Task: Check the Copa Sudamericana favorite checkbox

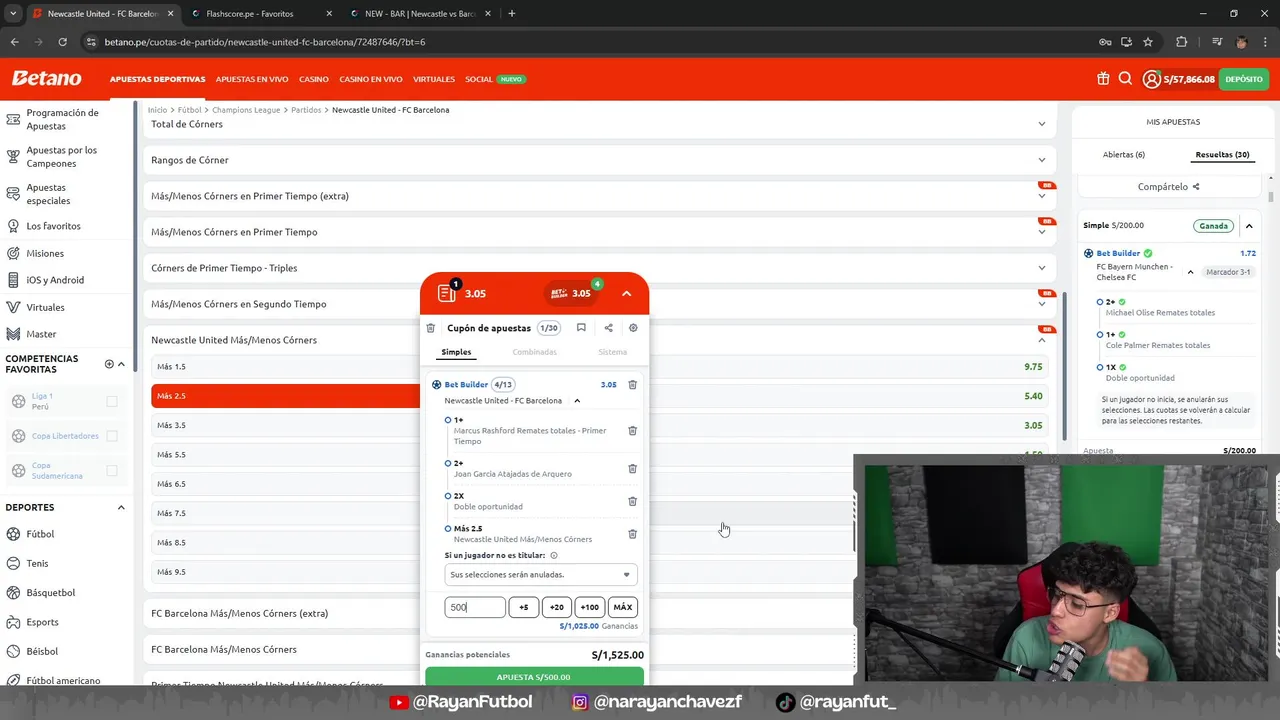Action: [x=112, y=471]
